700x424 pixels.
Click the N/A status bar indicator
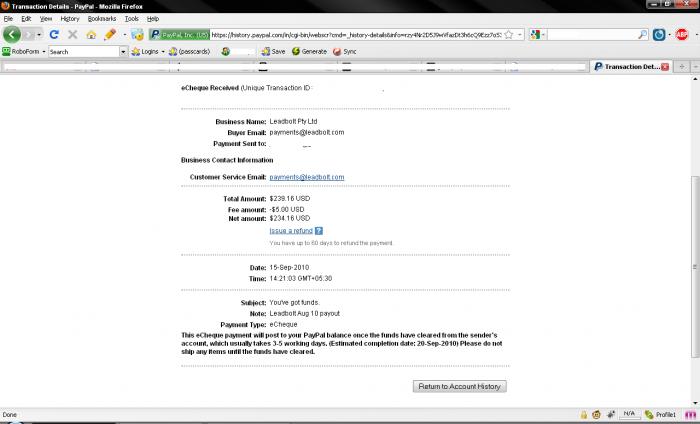point(629,414)
